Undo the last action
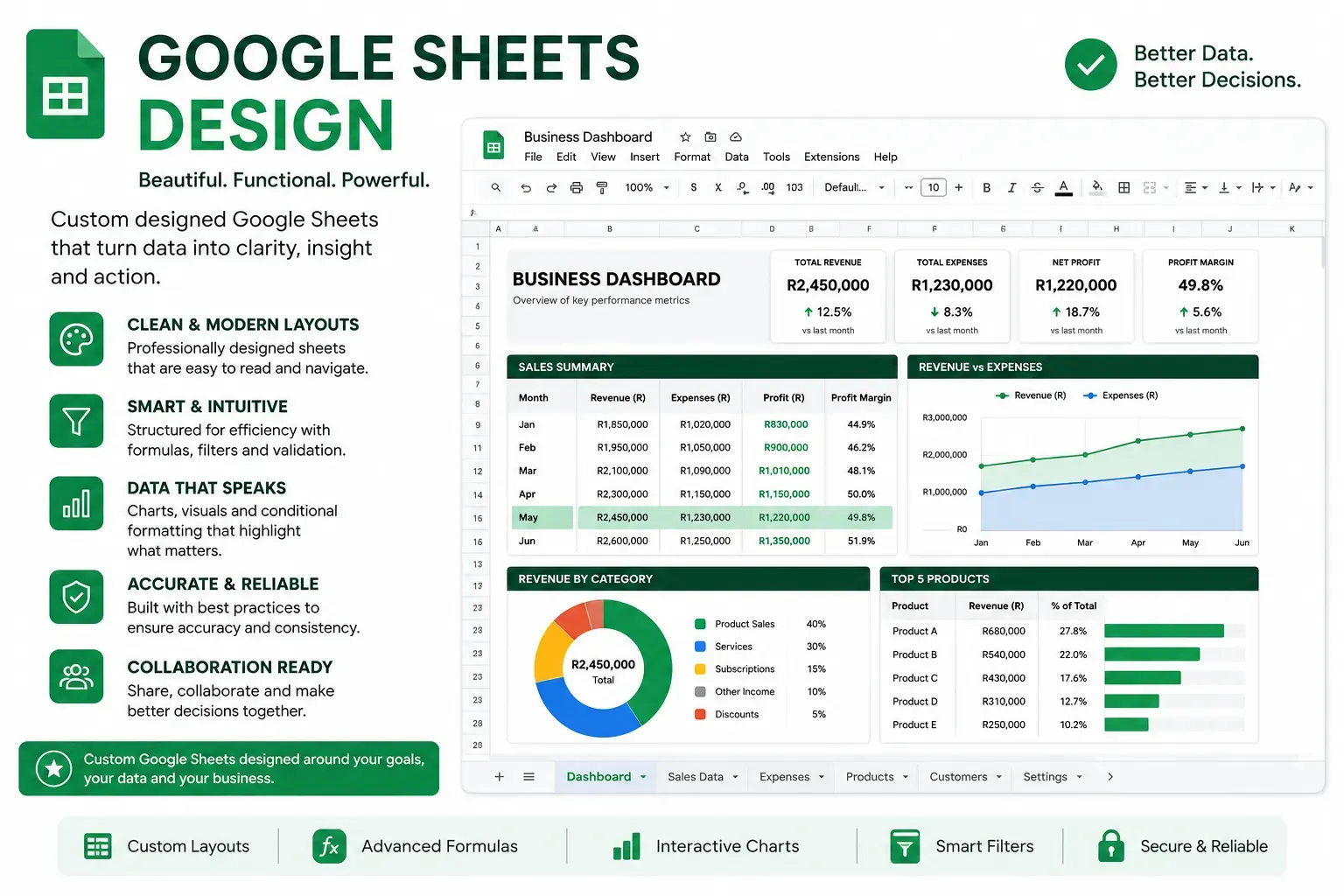 pos(526,187)
